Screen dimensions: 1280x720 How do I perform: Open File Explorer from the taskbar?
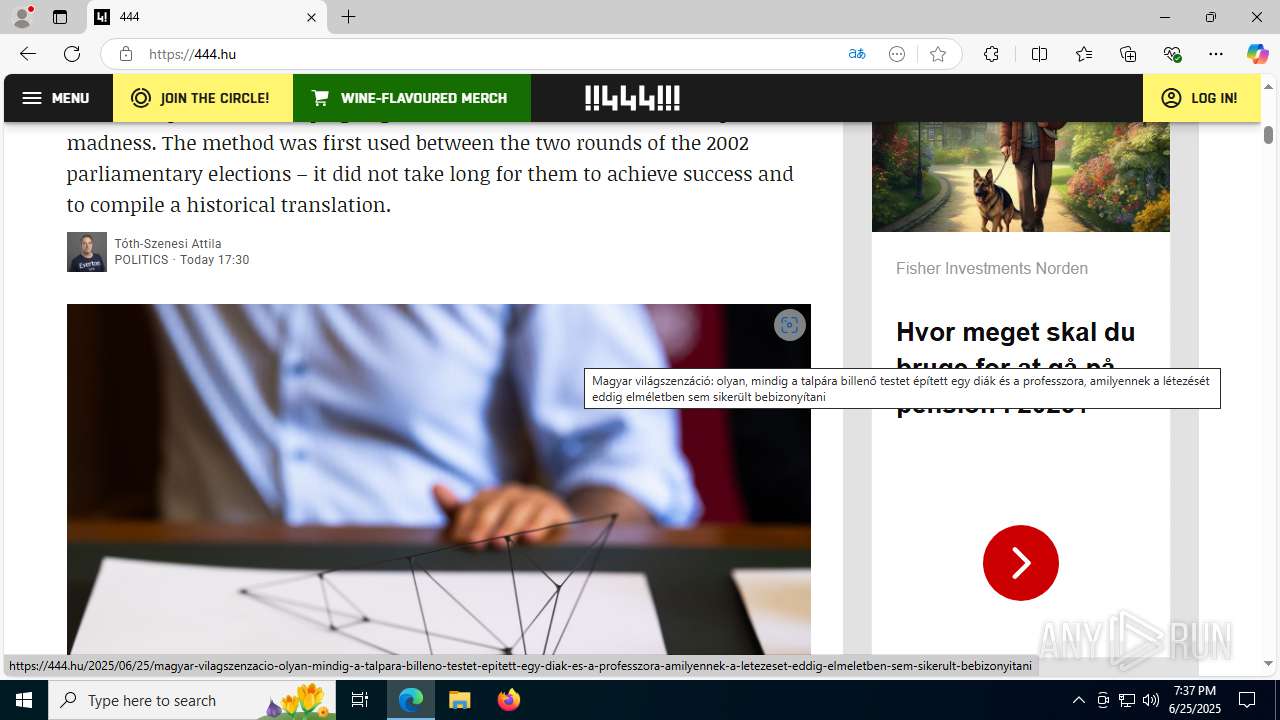pos(459,700)
